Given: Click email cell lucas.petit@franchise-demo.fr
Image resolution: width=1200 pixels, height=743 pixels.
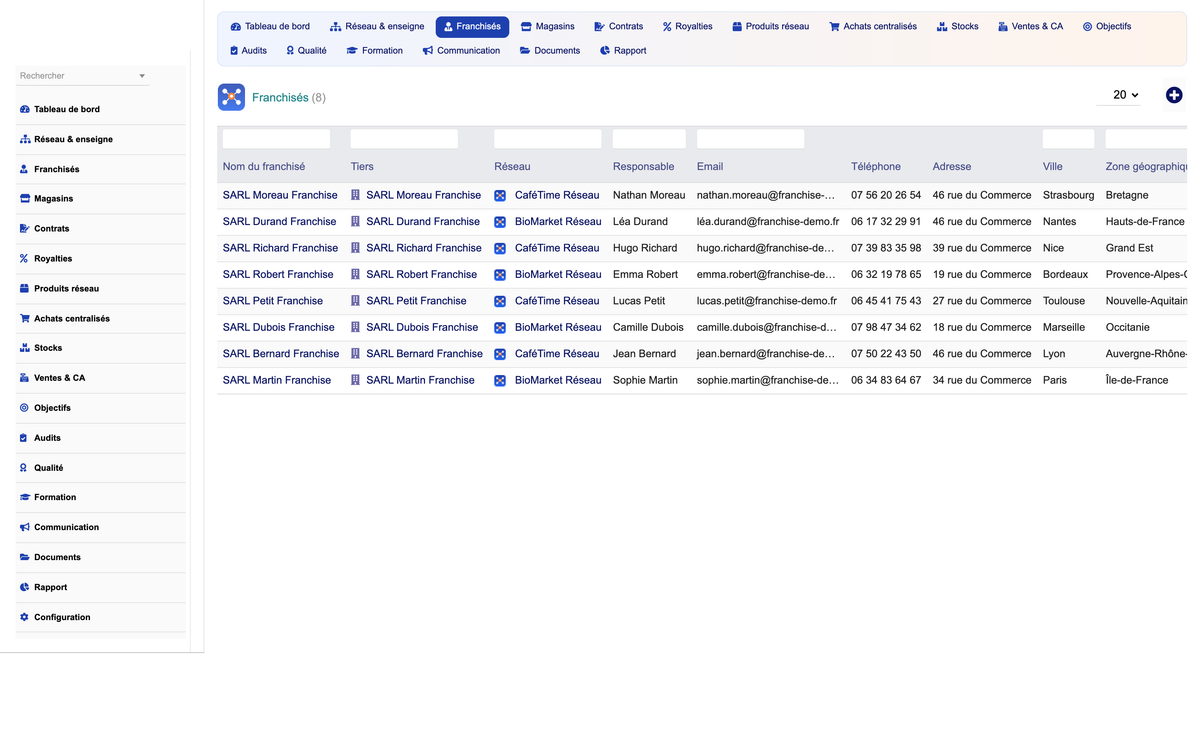Looking at the screenshot, I should click(767, 301).
